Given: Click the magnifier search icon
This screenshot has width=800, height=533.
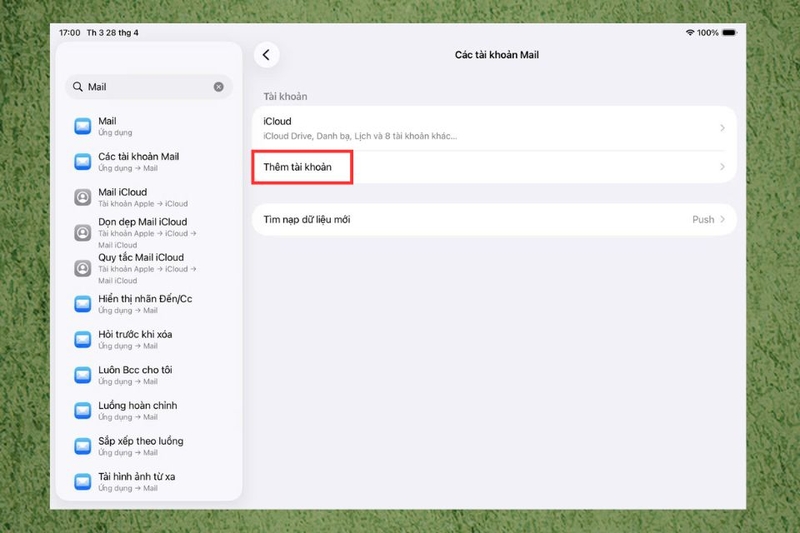Looking at the screenshot, I should click(78, 87).
